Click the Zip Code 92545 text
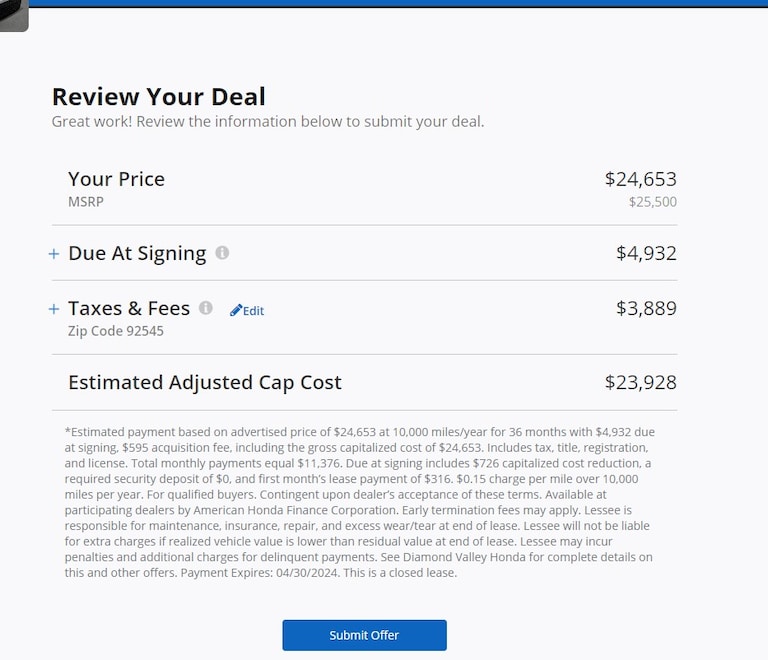Image resolution: width=768 pixels, height=660 pixels. click(x=115, y=331)
